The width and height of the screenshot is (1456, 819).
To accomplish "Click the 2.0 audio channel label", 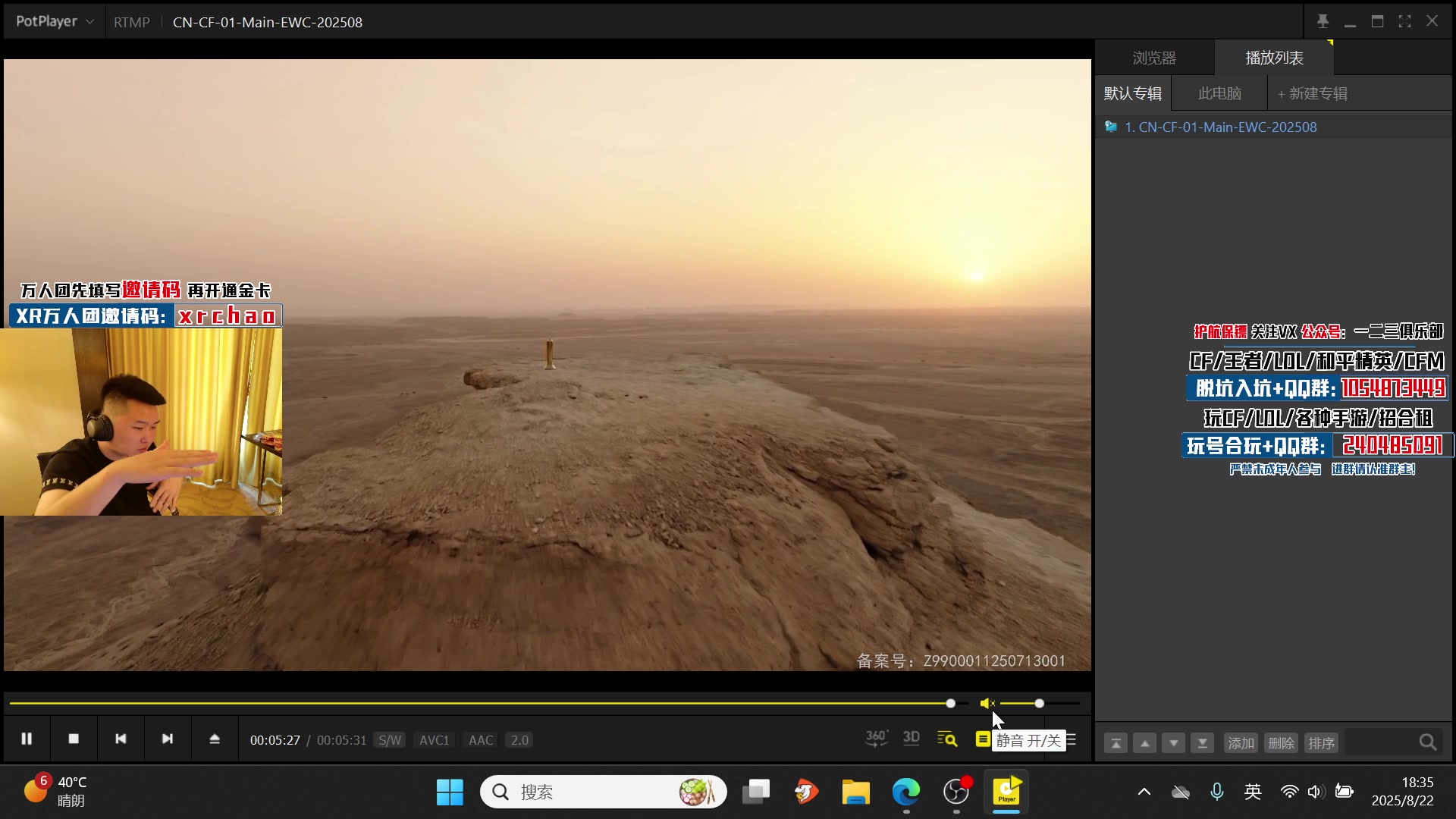I will pyautogui.click(x=519, y=740).
